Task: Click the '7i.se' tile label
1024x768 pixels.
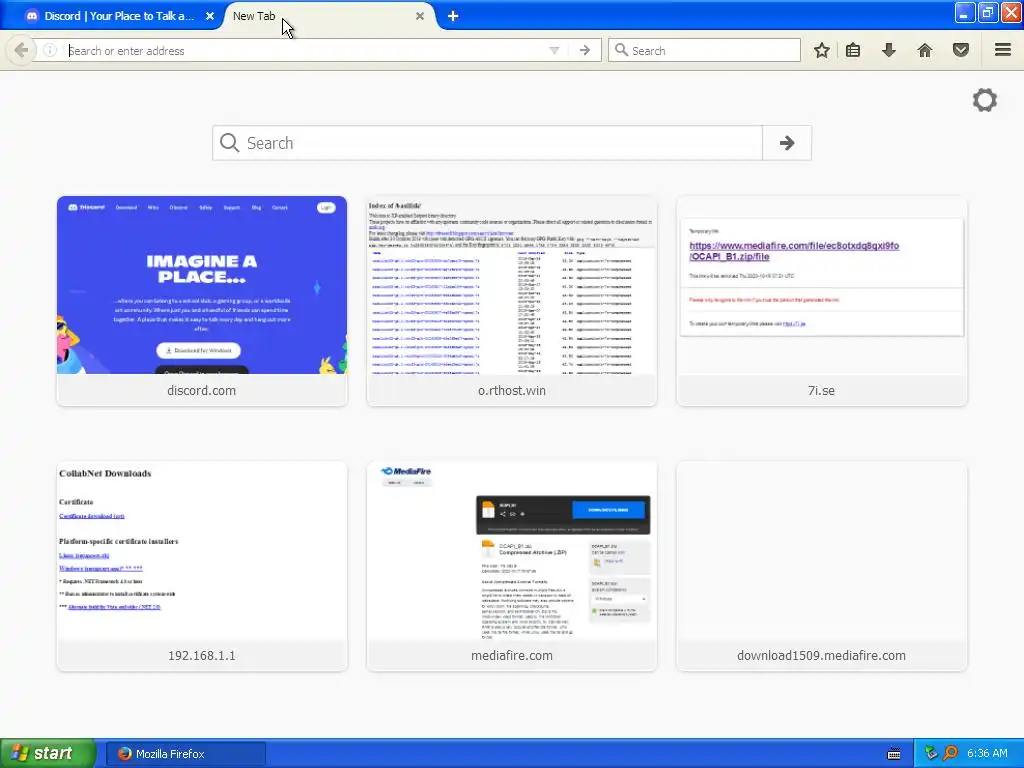Action: (x=822, y=391)
